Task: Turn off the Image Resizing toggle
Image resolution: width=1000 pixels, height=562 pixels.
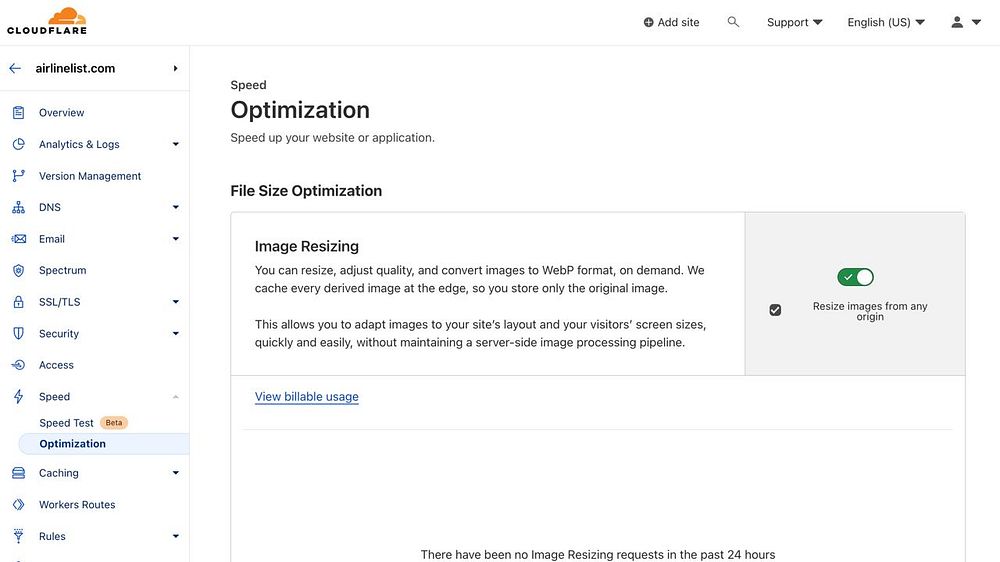Action: (x=855, y=277)
